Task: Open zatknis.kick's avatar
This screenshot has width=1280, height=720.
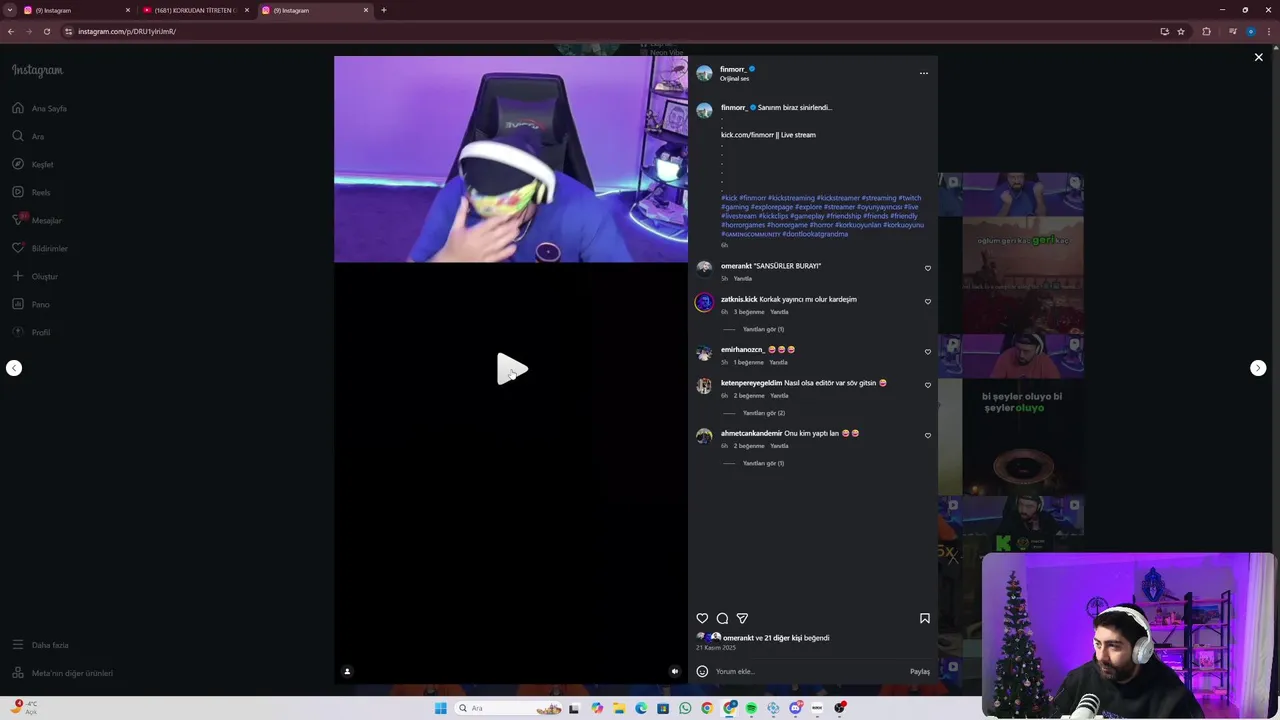Action: coord(704,302)
